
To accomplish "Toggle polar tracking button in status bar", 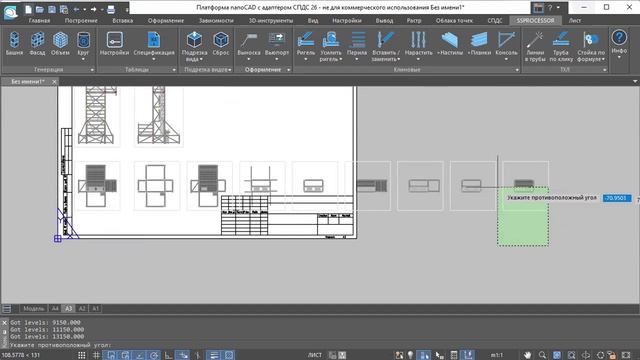I will [153, 355].
